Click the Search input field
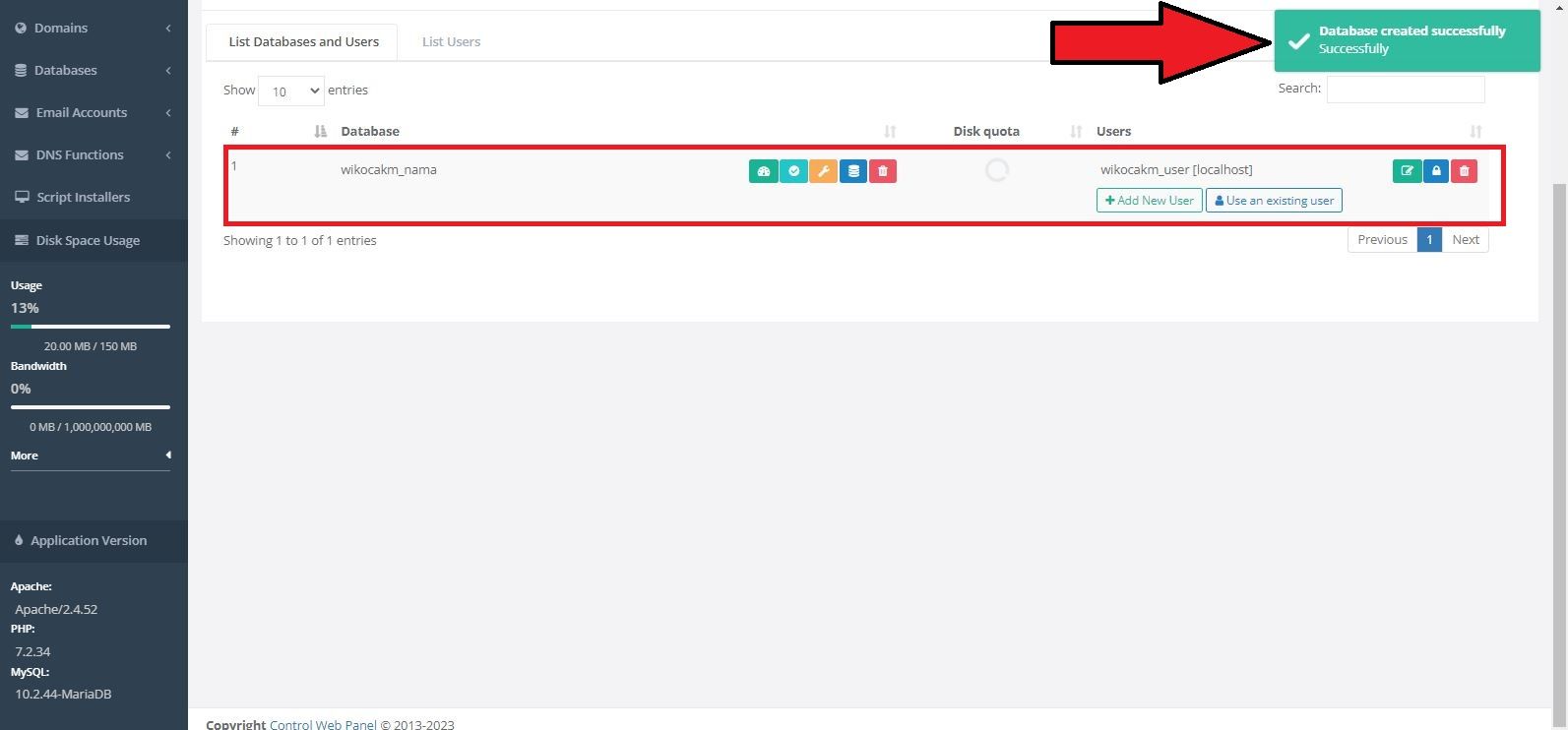Screen dimensions: 1568x730 1405,90
